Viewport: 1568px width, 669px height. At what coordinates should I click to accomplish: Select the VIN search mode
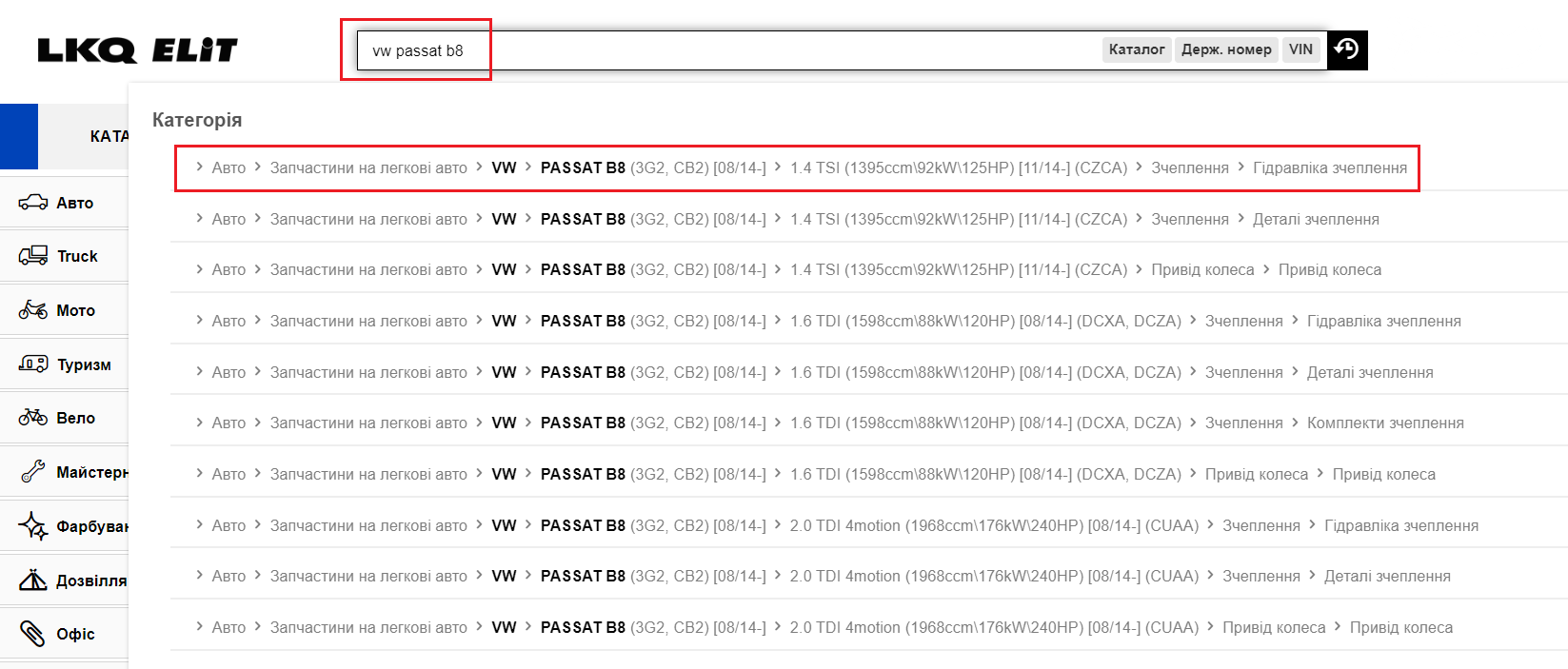pyautogui.click(x=1300, y=49)
